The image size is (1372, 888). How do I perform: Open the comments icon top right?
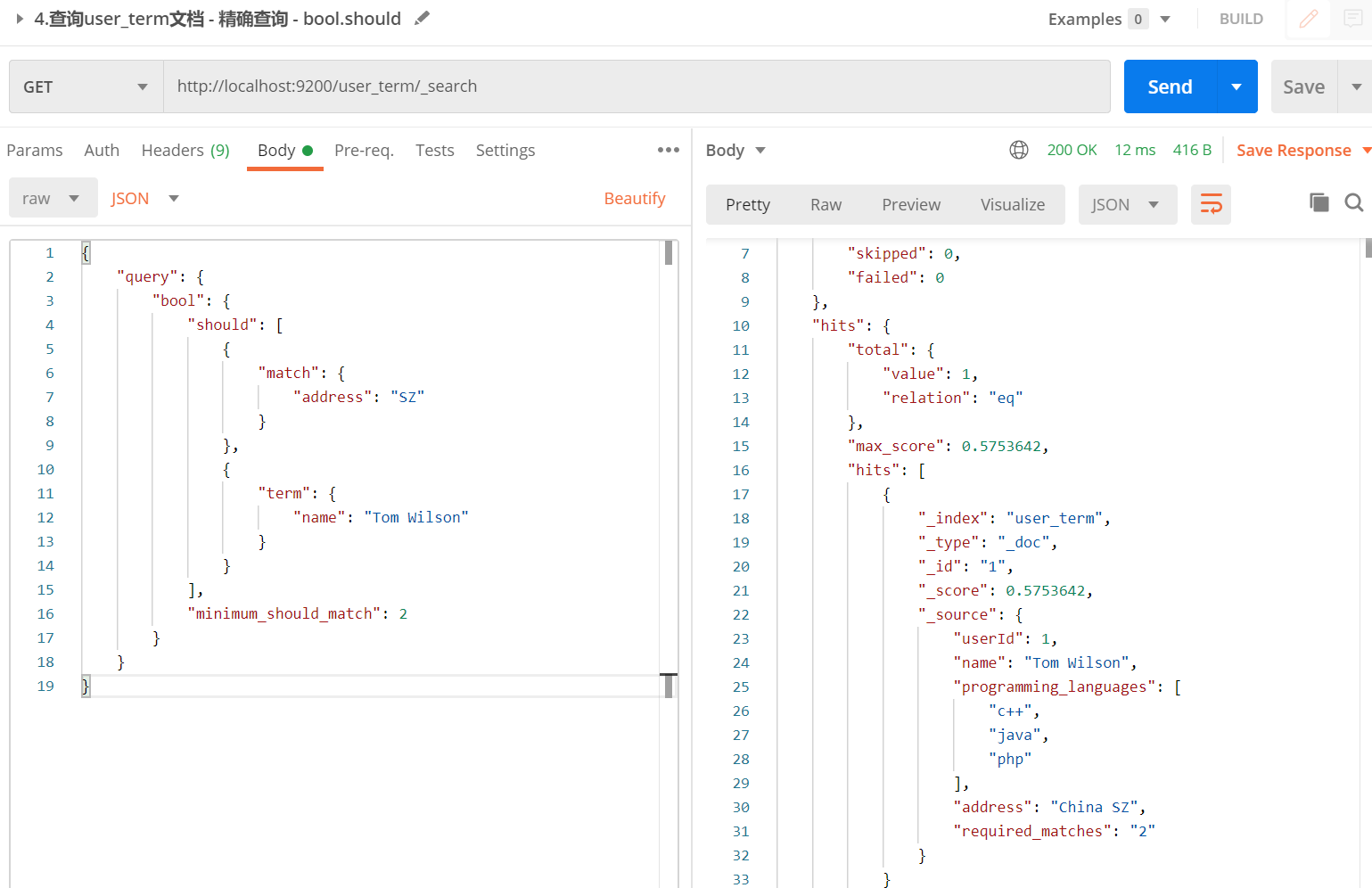[x=1351, y=19]
